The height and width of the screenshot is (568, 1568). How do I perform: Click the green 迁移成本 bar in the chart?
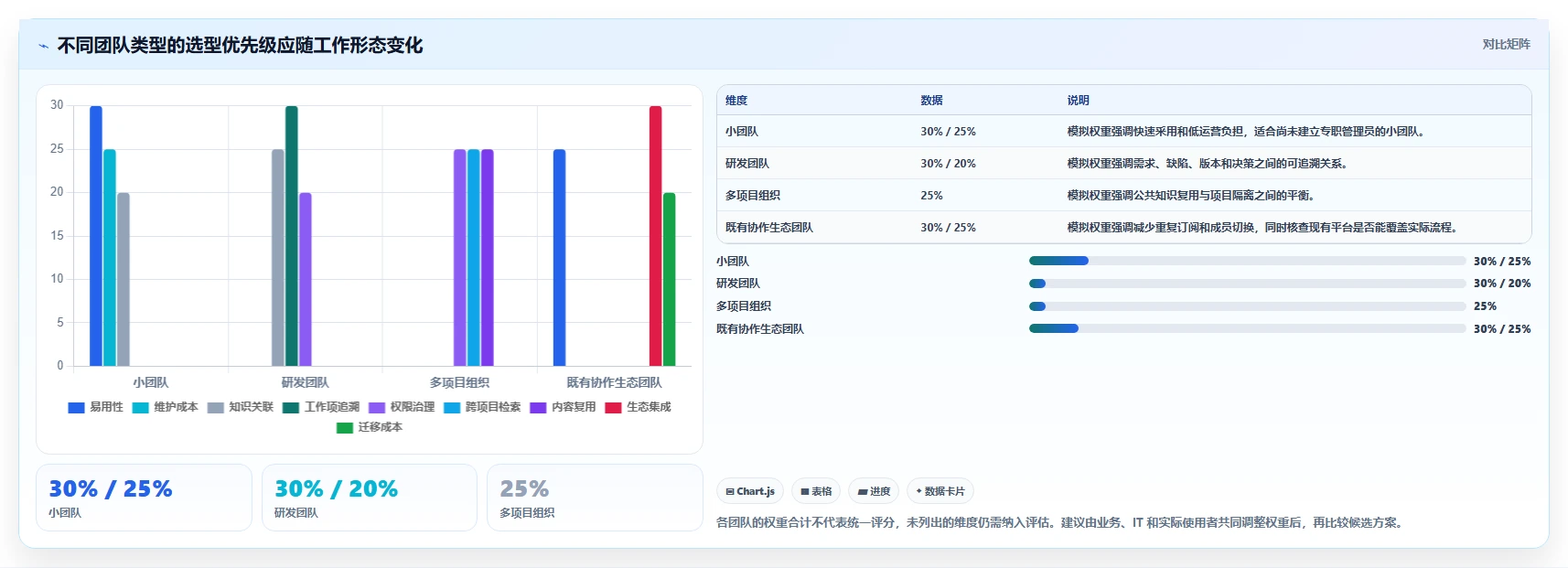point(669,279)
